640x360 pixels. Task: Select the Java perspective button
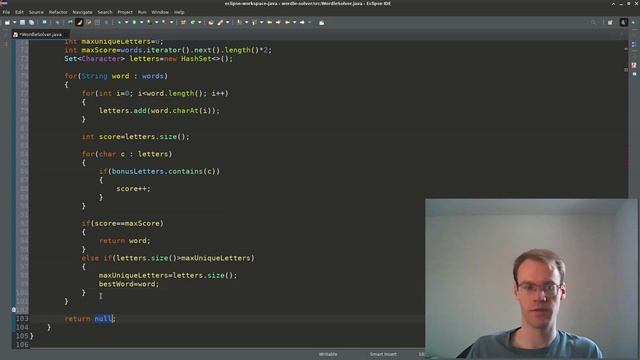coord(624,22)
